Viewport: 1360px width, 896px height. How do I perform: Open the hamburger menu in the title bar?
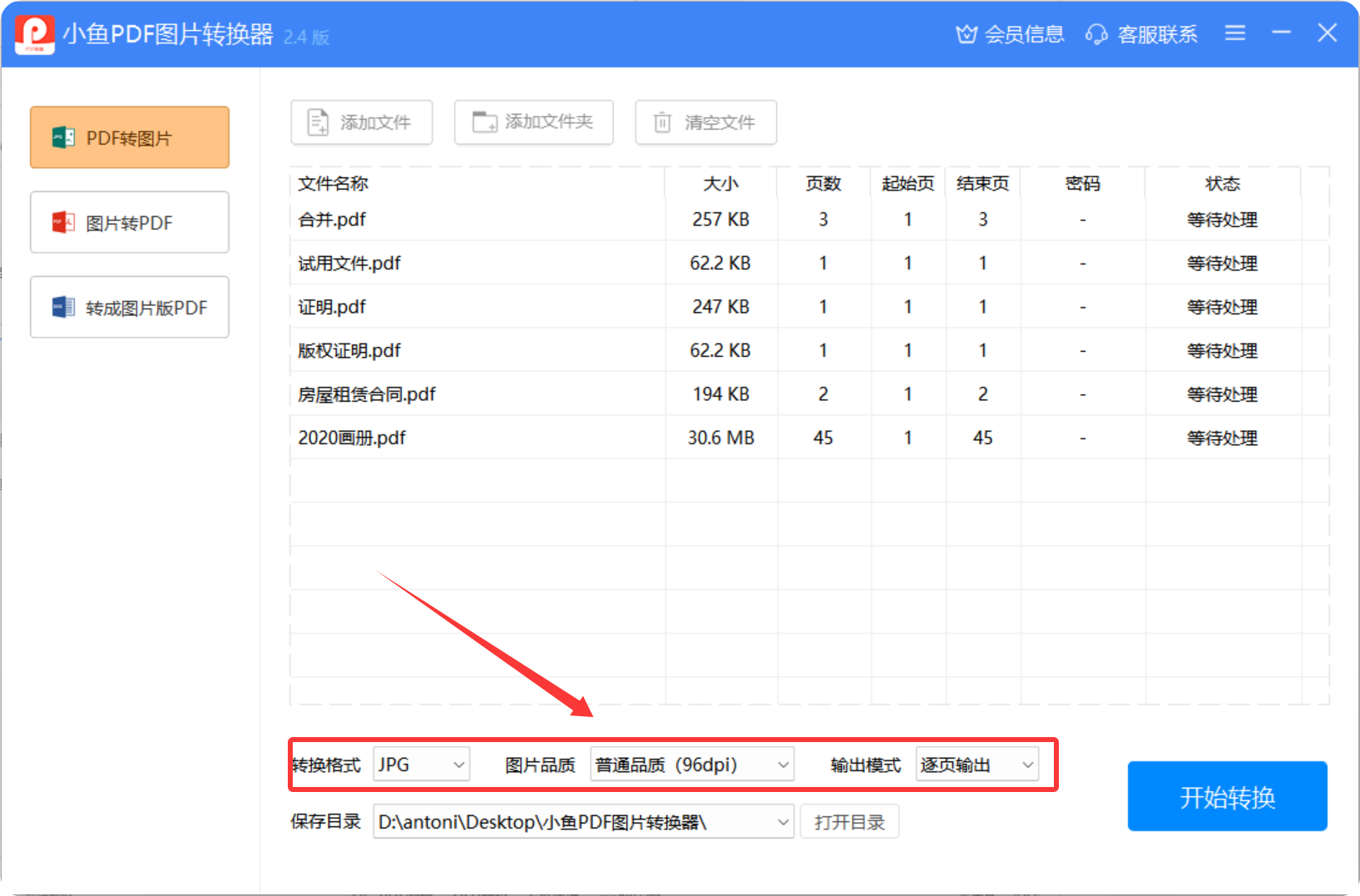point(1234,33)
